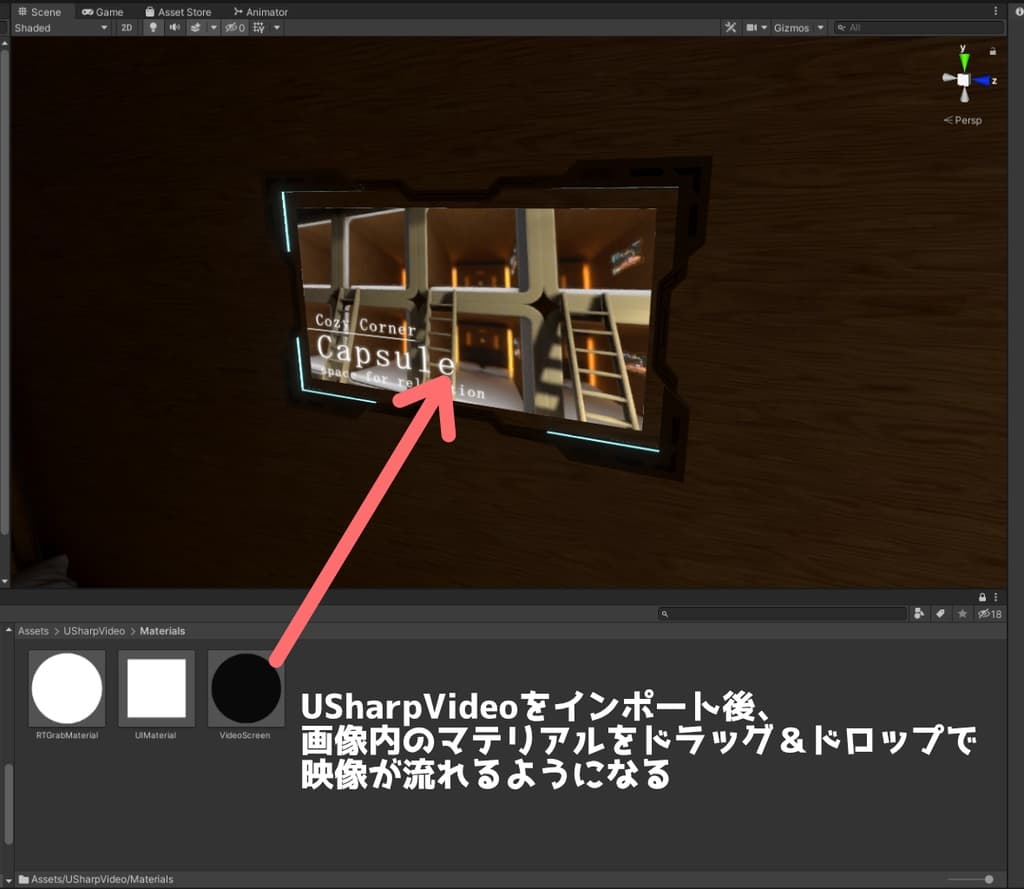
Task: Open the favorites star filter in Project panel
Action: click(x=962, y=614)
